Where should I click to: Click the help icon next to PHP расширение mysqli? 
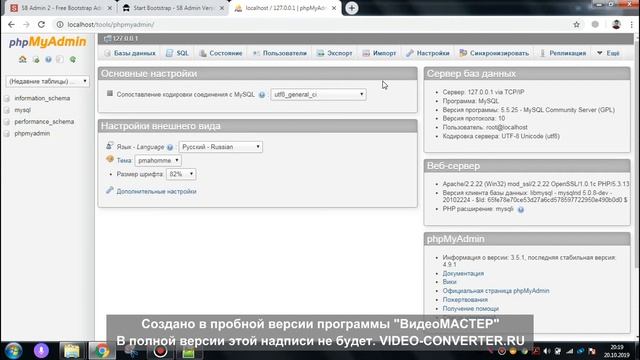(520, 209)
